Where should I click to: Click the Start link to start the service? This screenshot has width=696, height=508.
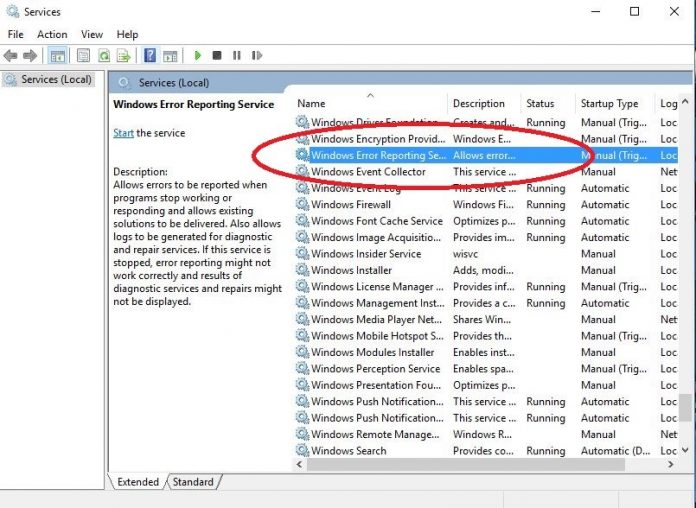123,133
